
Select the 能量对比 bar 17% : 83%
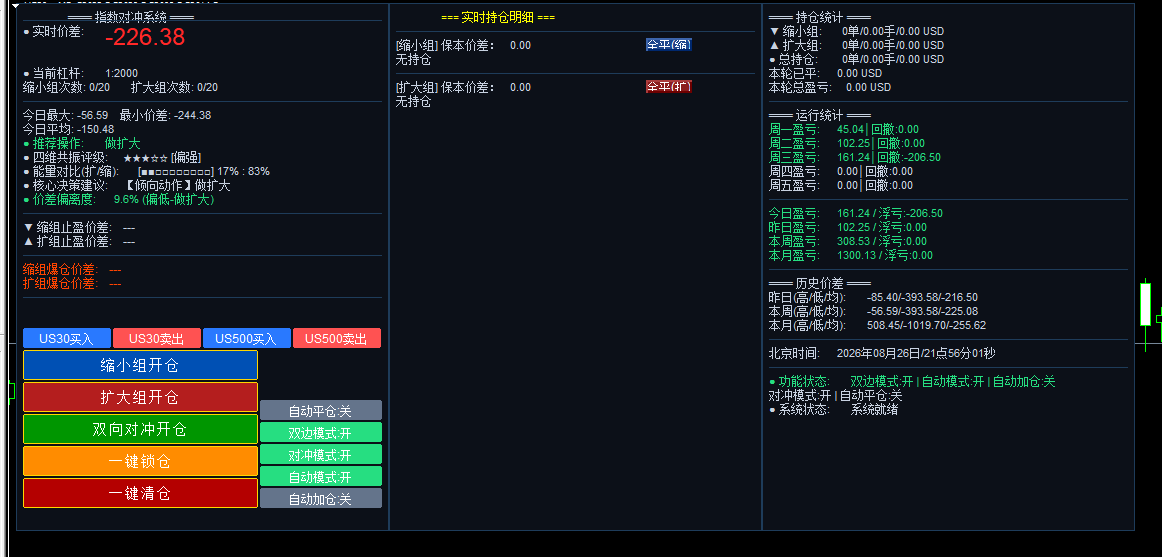[x=147, y=171]
